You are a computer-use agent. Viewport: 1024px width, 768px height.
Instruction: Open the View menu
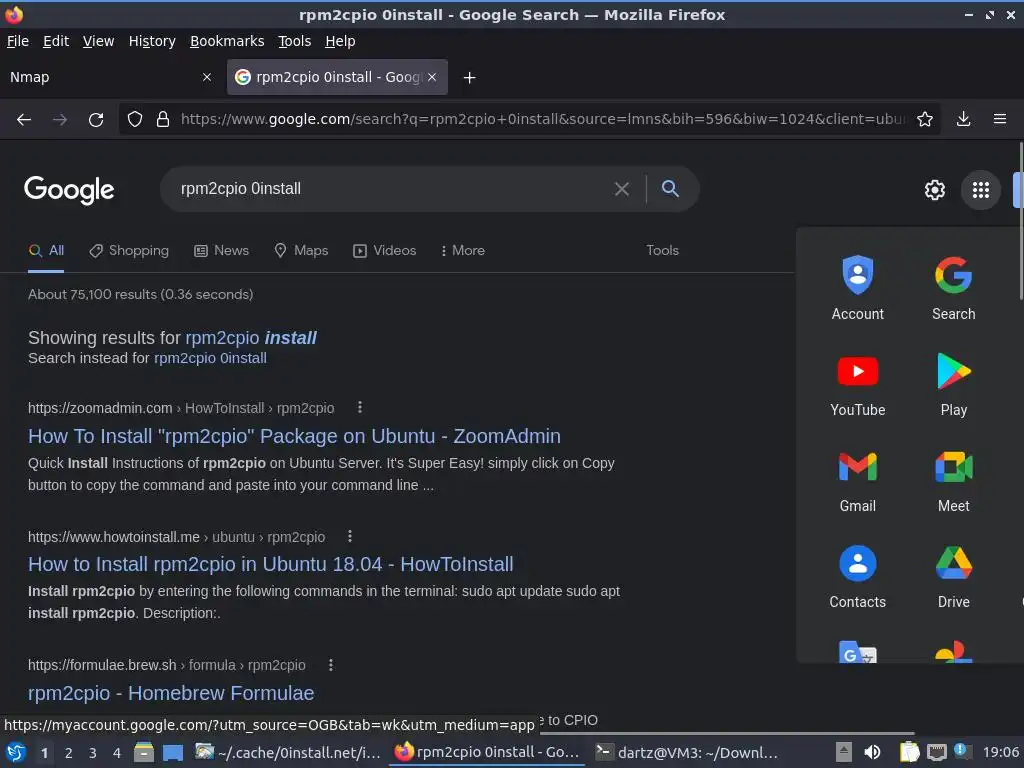point(98,41)
